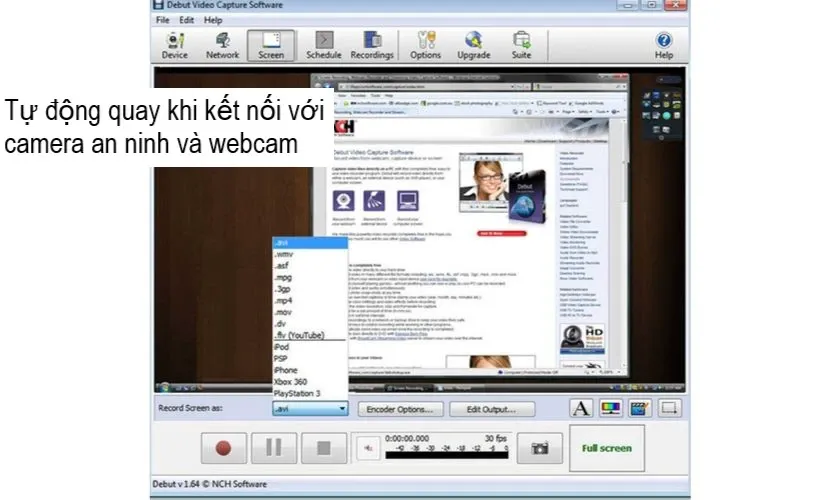Open Help from the toolbar
This screenshot has height=500, width=840.
[663, 45]
